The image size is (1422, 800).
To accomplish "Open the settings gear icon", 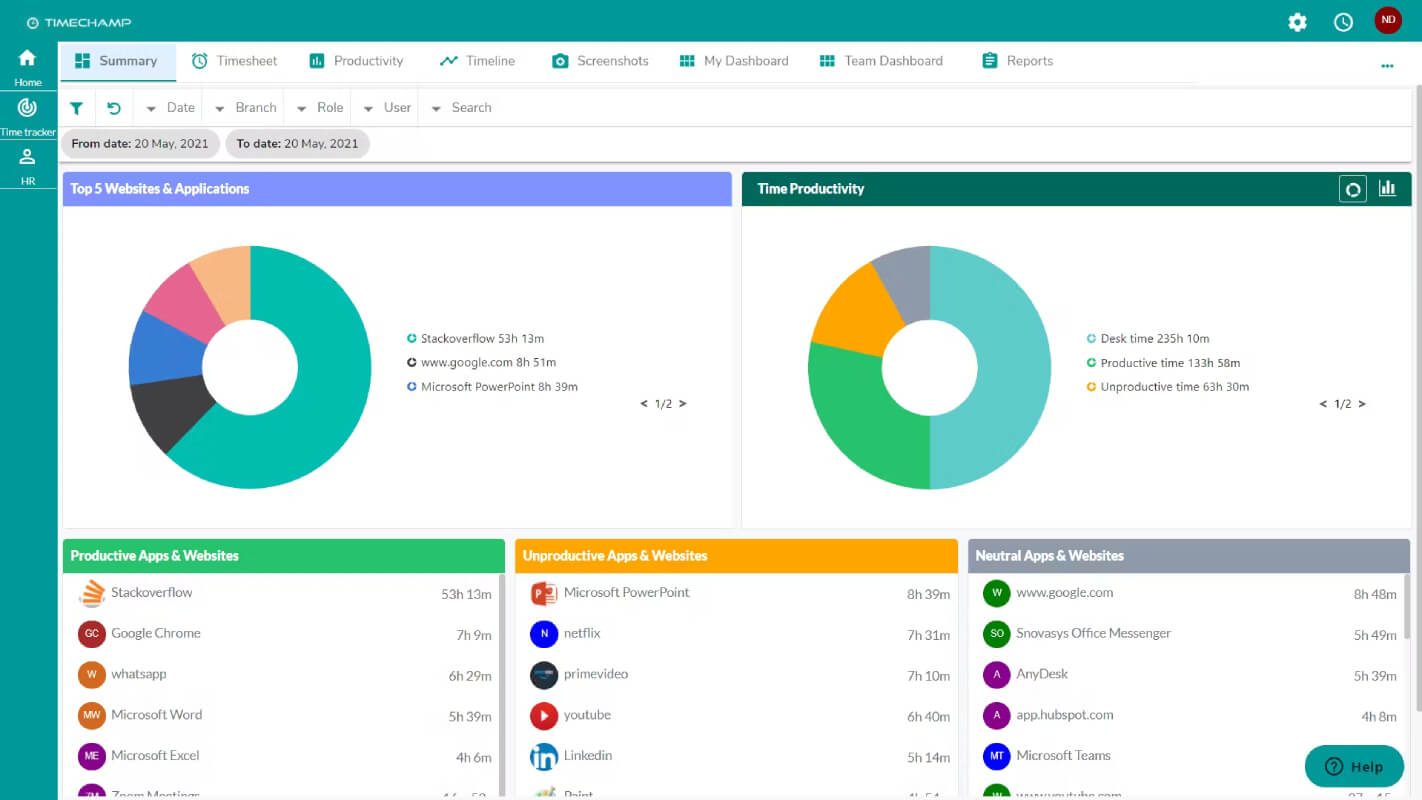I will click(x=1297, y=22).
